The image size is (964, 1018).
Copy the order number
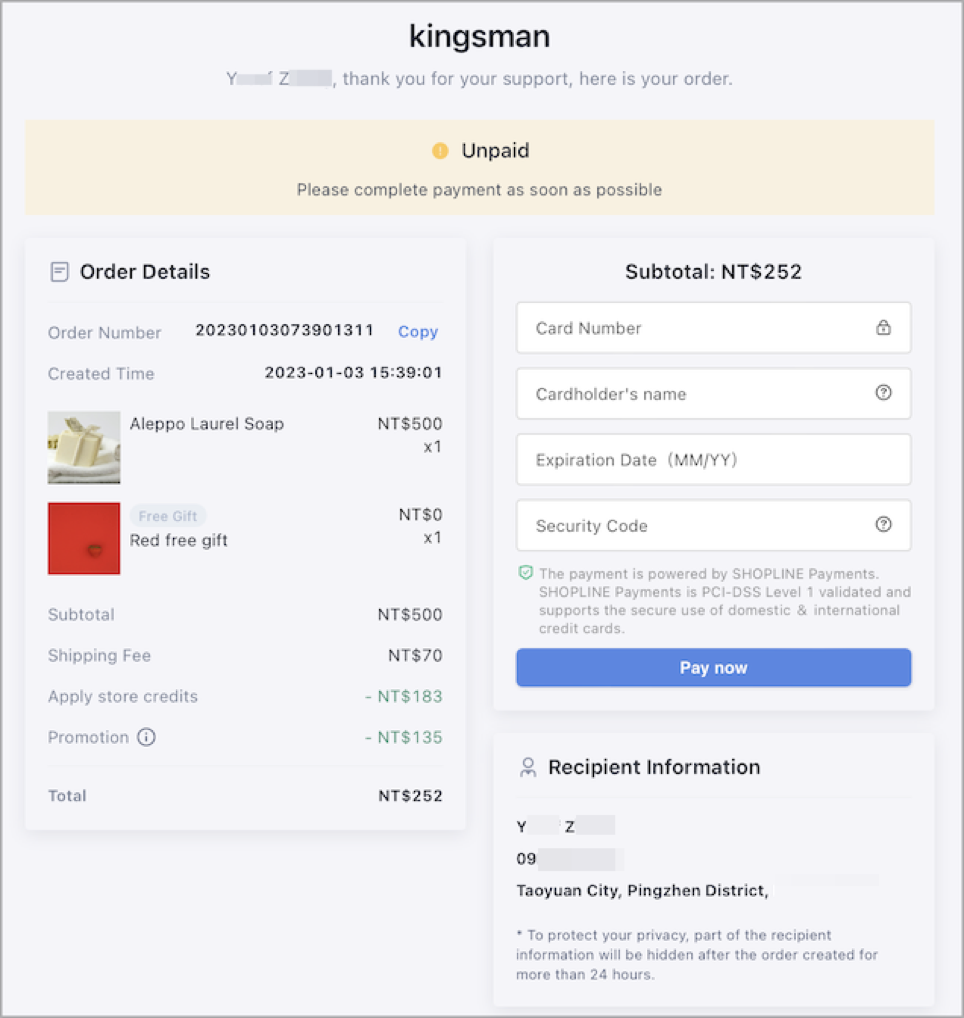(x=417, y=331)
